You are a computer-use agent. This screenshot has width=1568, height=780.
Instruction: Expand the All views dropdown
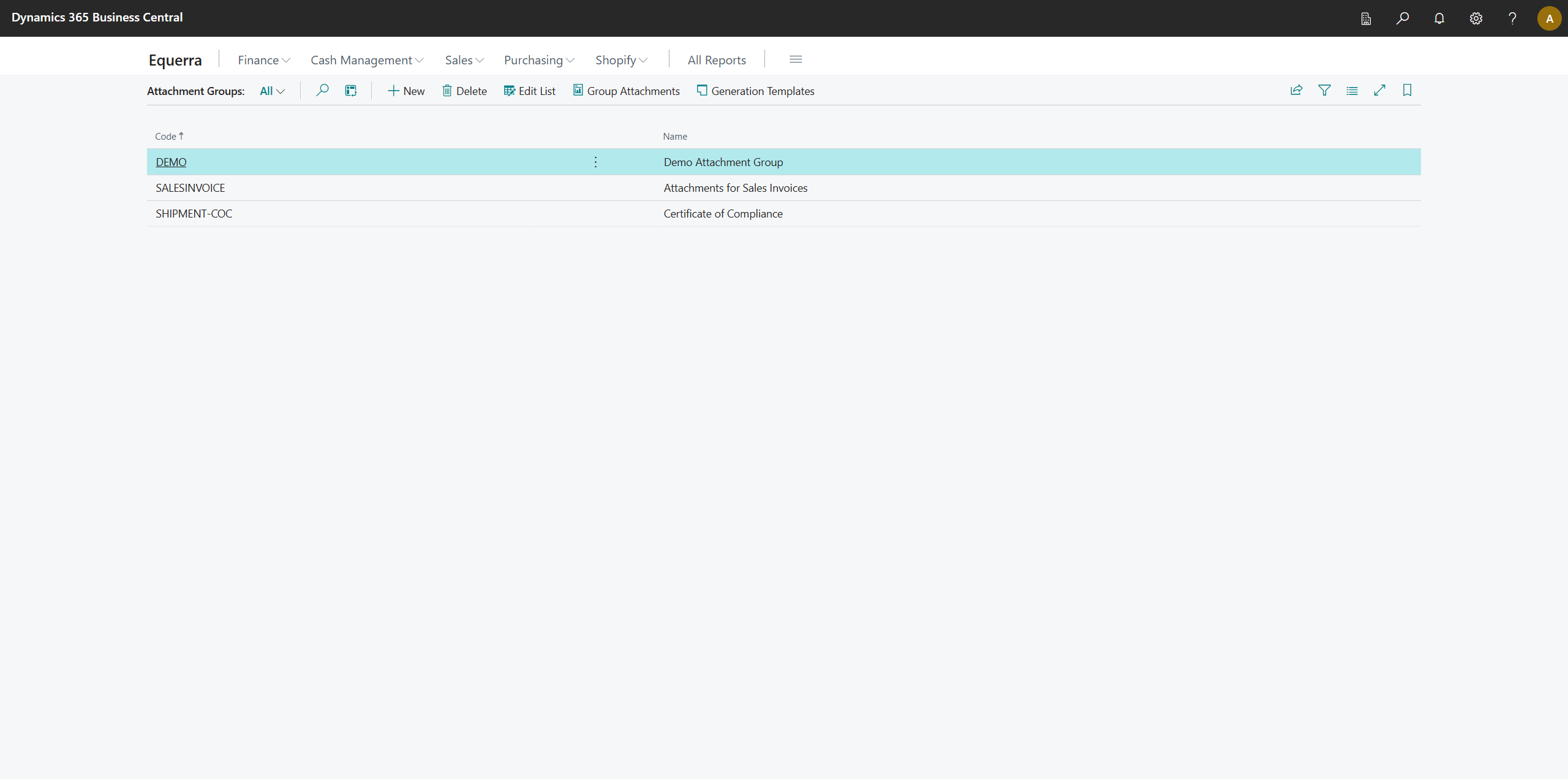point(273,91)
